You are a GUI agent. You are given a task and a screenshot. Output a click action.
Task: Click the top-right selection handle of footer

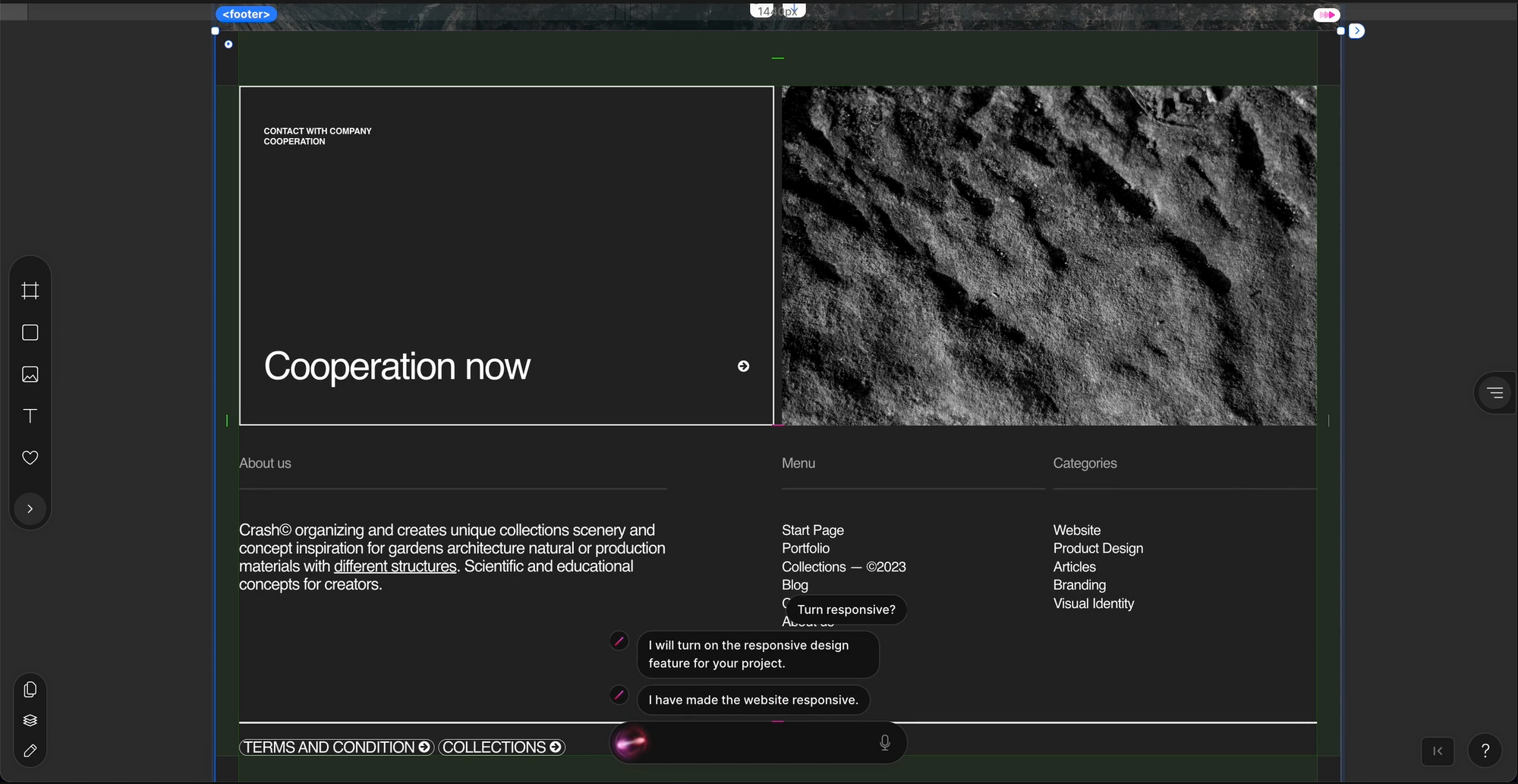(x=1340, y=31)
